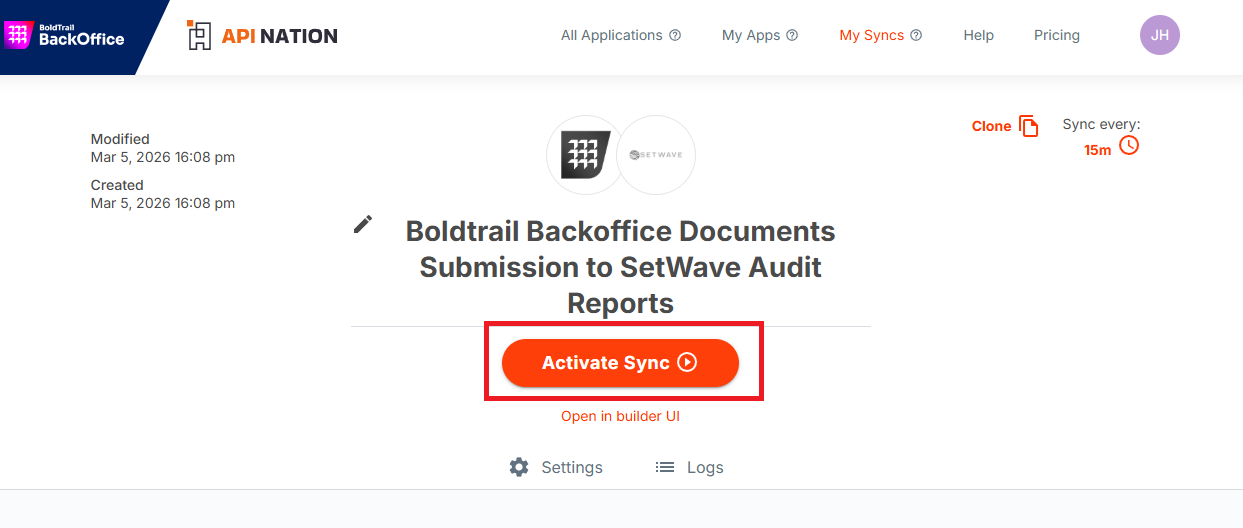Open the JH user avatar menu
Viewport: 1243px width, 528px height.
(x=1159, y=35)
